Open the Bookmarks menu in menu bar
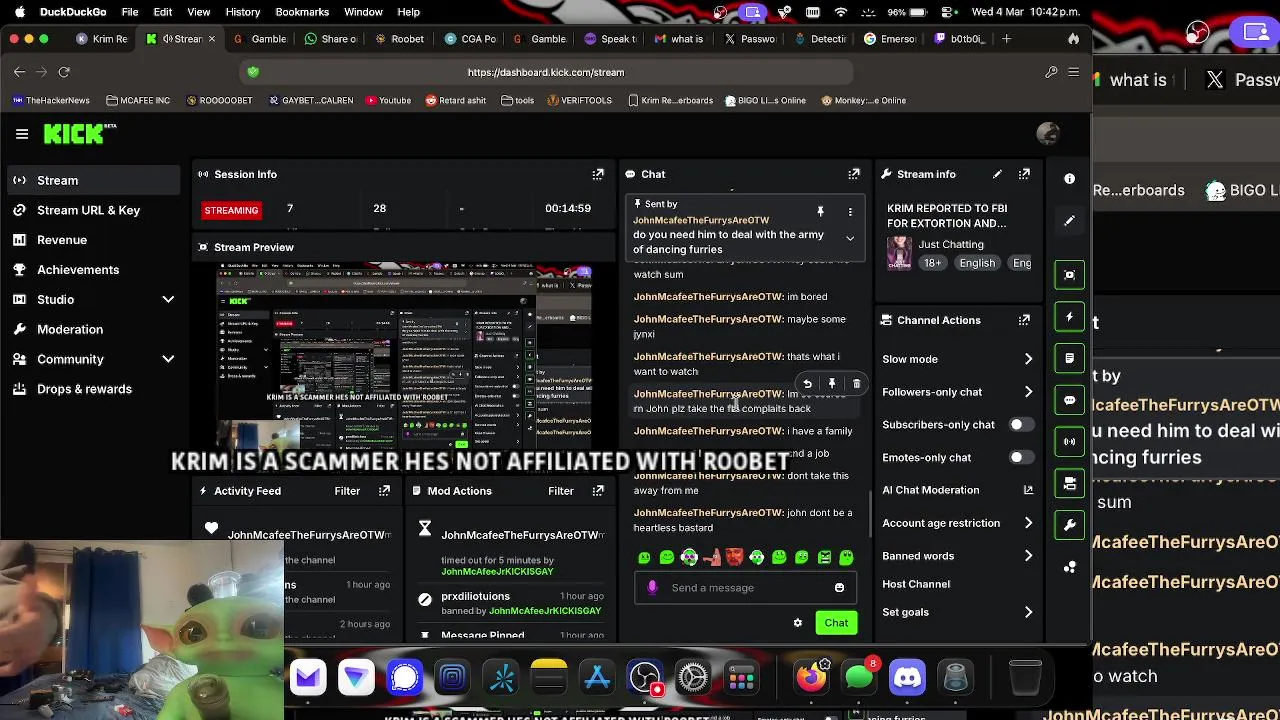This screenshot has width=1280, height=720. 302,12
